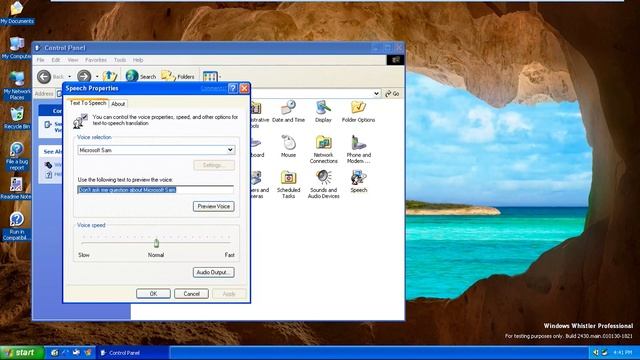
Task: Switch to the Text To Speech tab
Action: 88,103
